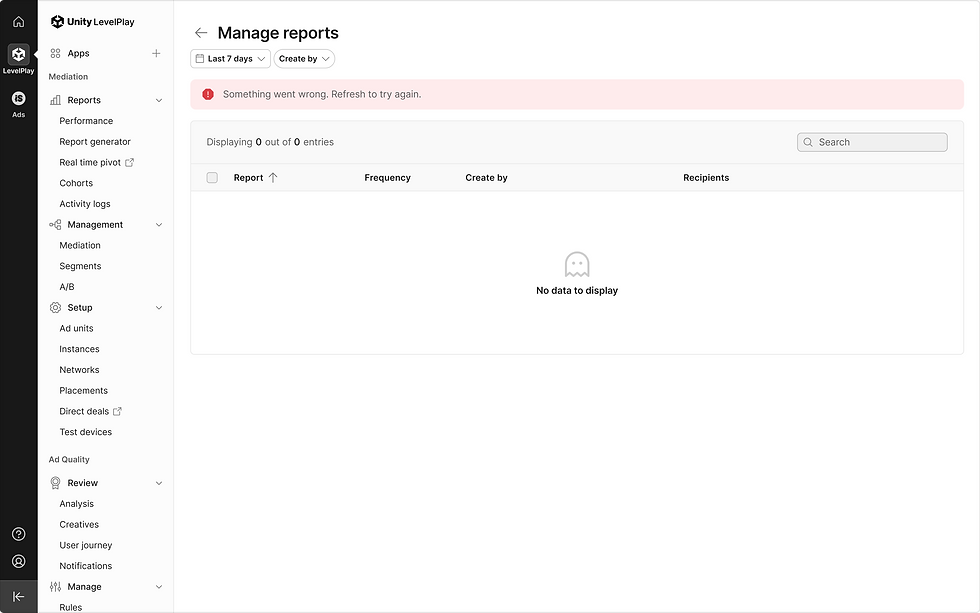Open Creatives under Review
The height and width of the screenshot is (613, 980).
[x=79, y=524]
